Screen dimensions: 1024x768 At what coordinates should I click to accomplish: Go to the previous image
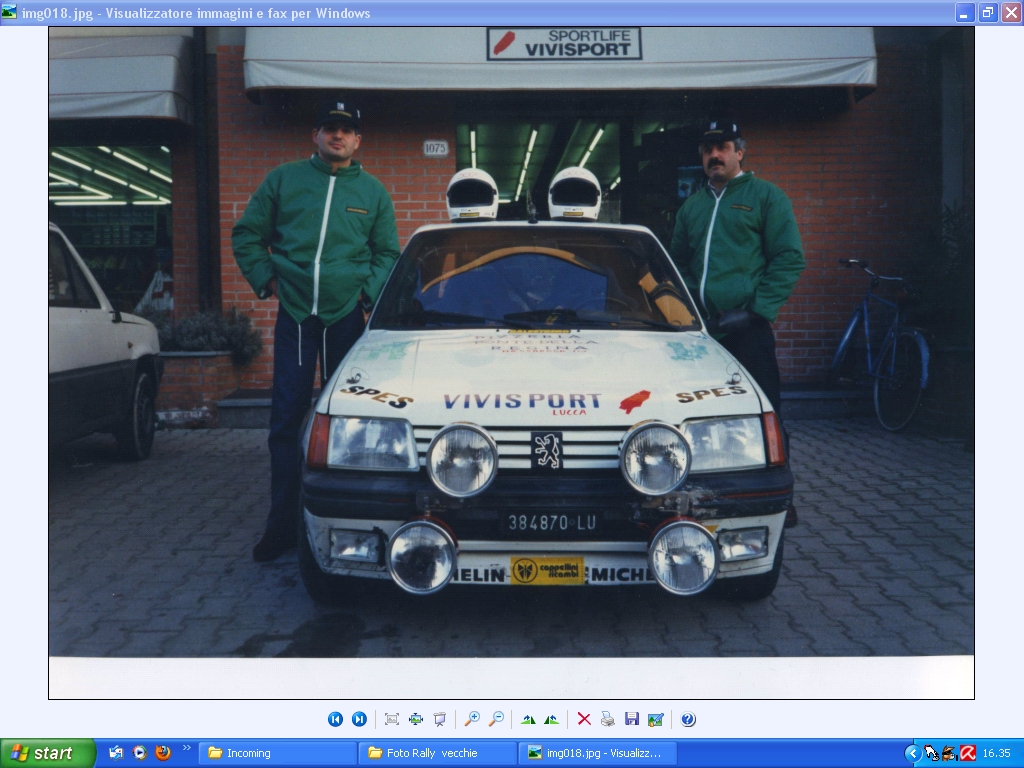click(x=335, y=719)
